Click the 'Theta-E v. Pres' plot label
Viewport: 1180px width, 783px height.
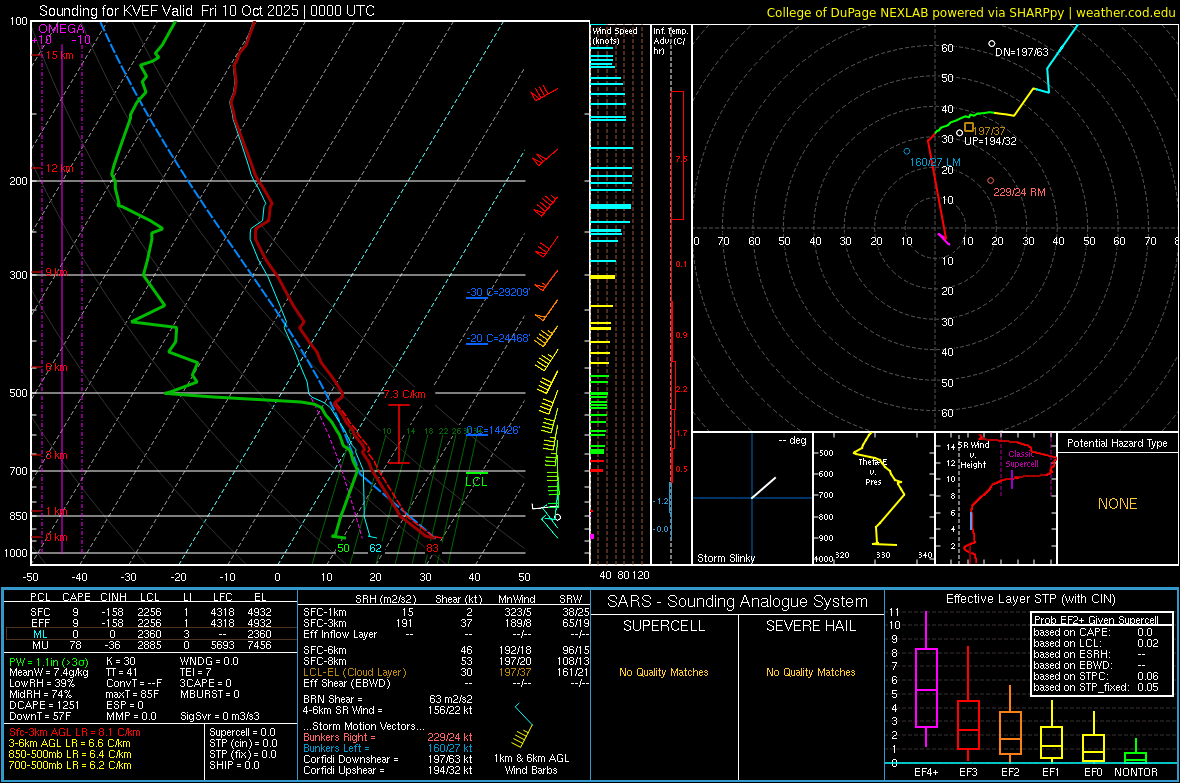click(x=873, y=472)
